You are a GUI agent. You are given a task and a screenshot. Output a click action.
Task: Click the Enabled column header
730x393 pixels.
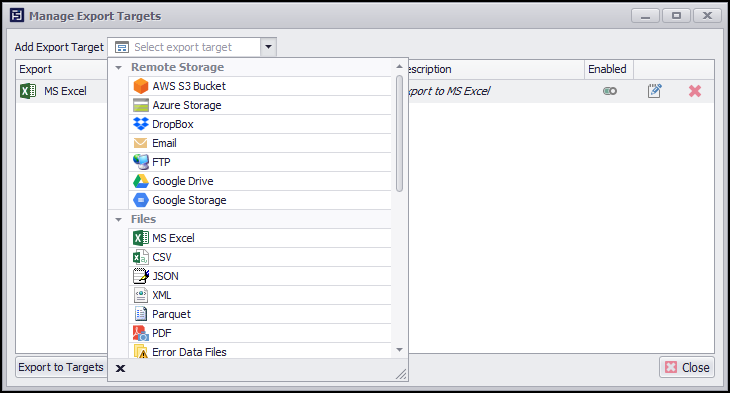[608, 69]
